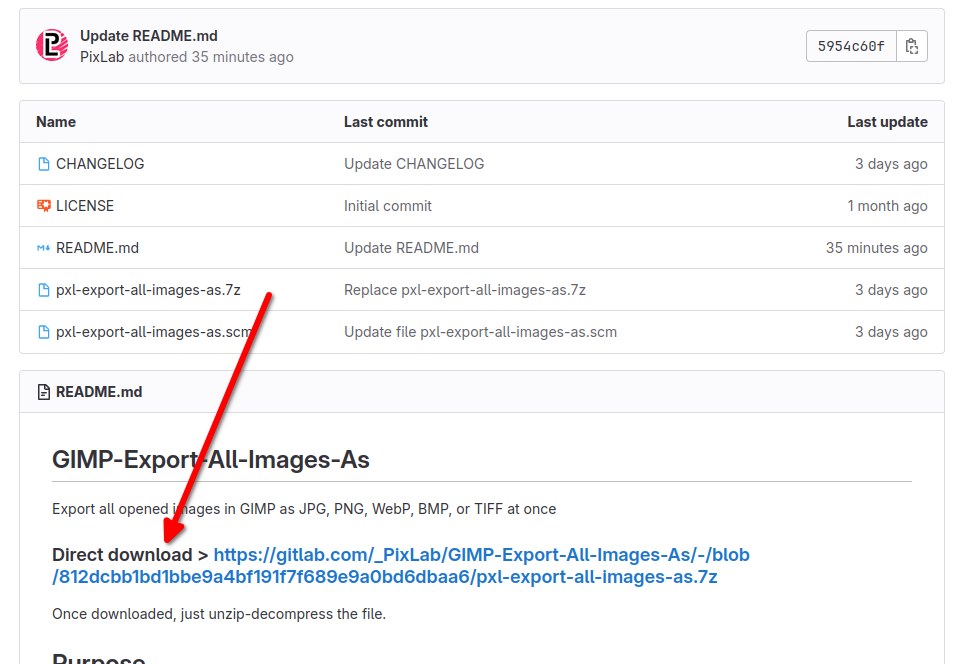
Task: Open the 'Update CHANGELOG' commit message
Action: point(414,164)
